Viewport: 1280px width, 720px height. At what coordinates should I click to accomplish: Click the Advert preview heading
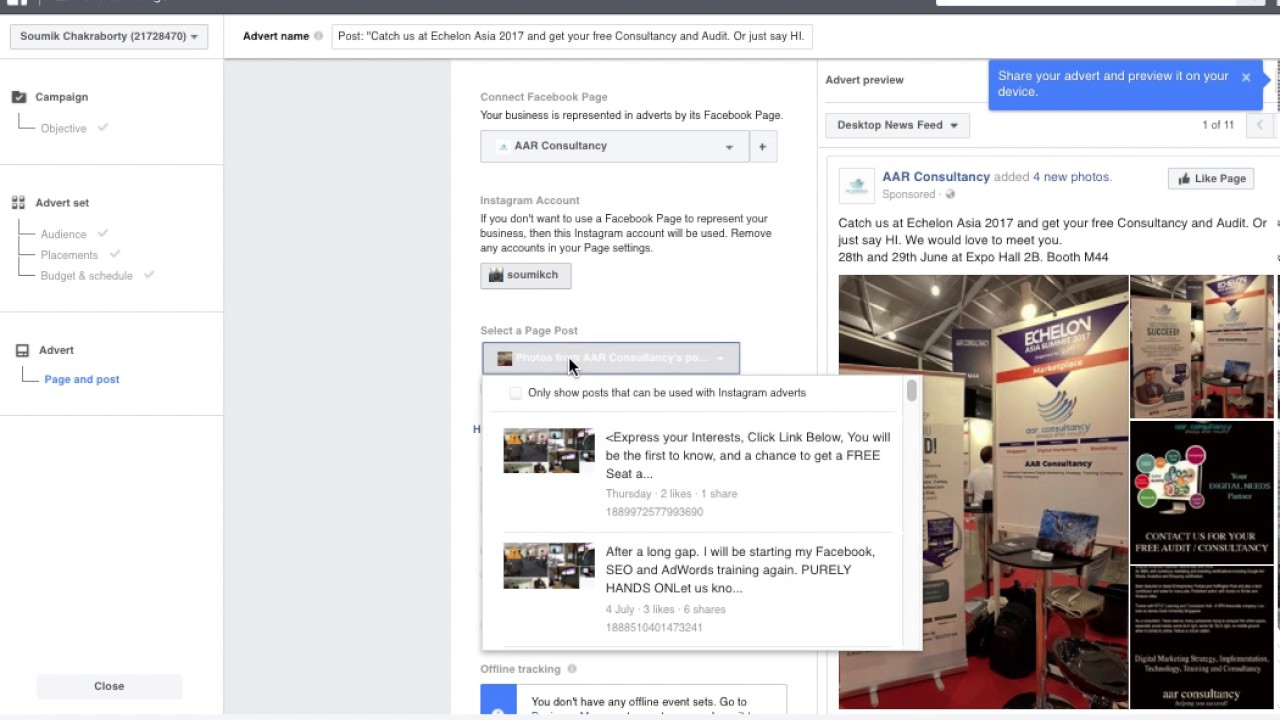click(864, 80)
